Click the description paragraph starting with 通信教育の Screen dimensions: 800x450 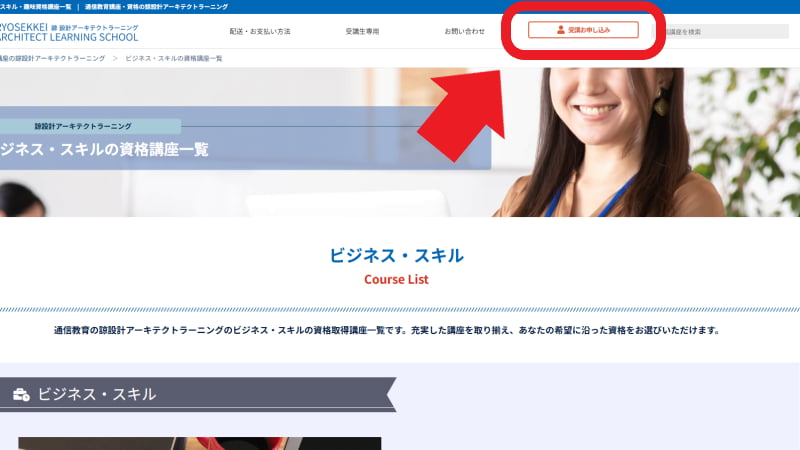point(387,330)
